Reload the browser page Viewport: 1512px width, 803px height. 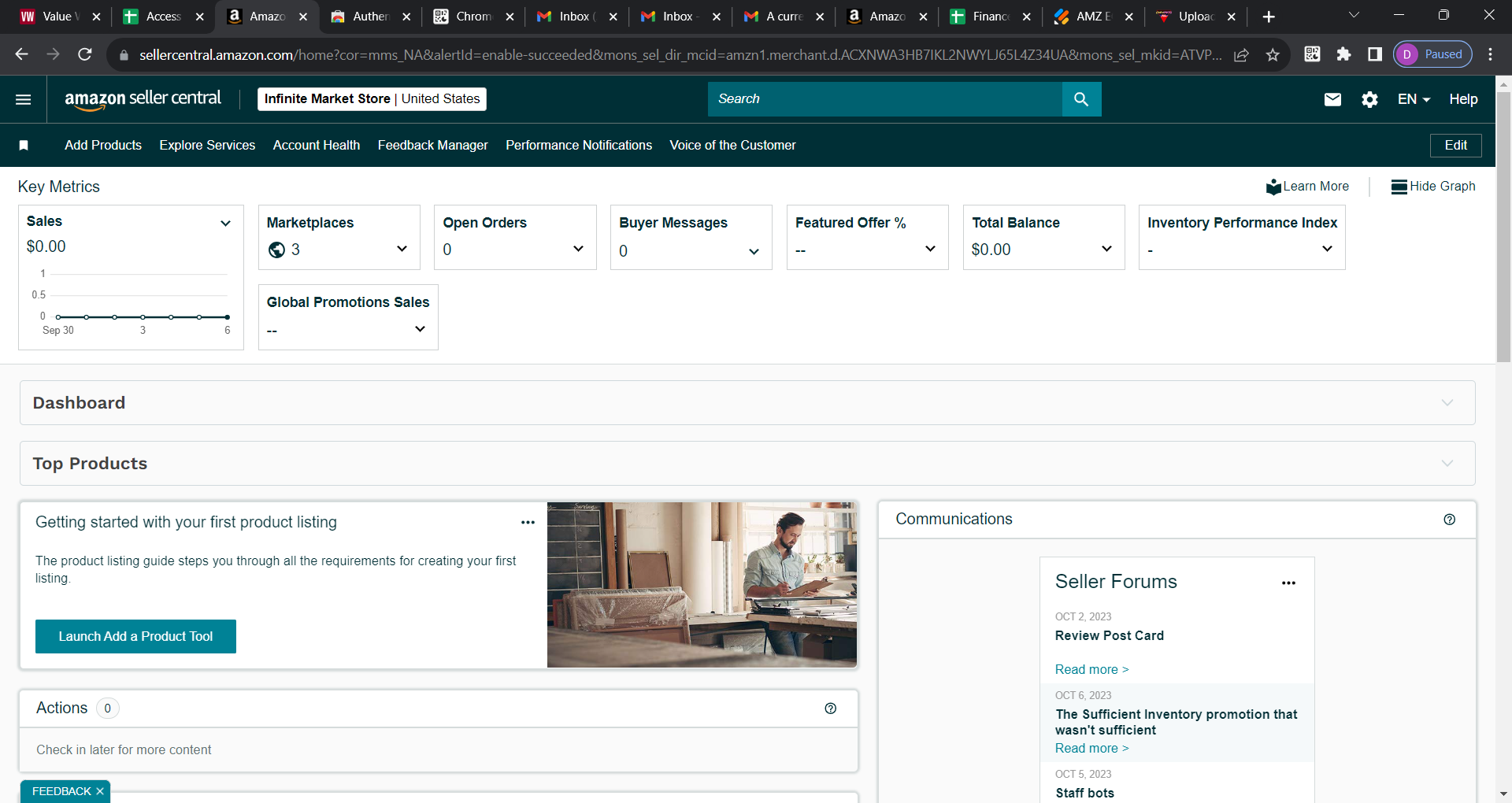pos(85,54)
